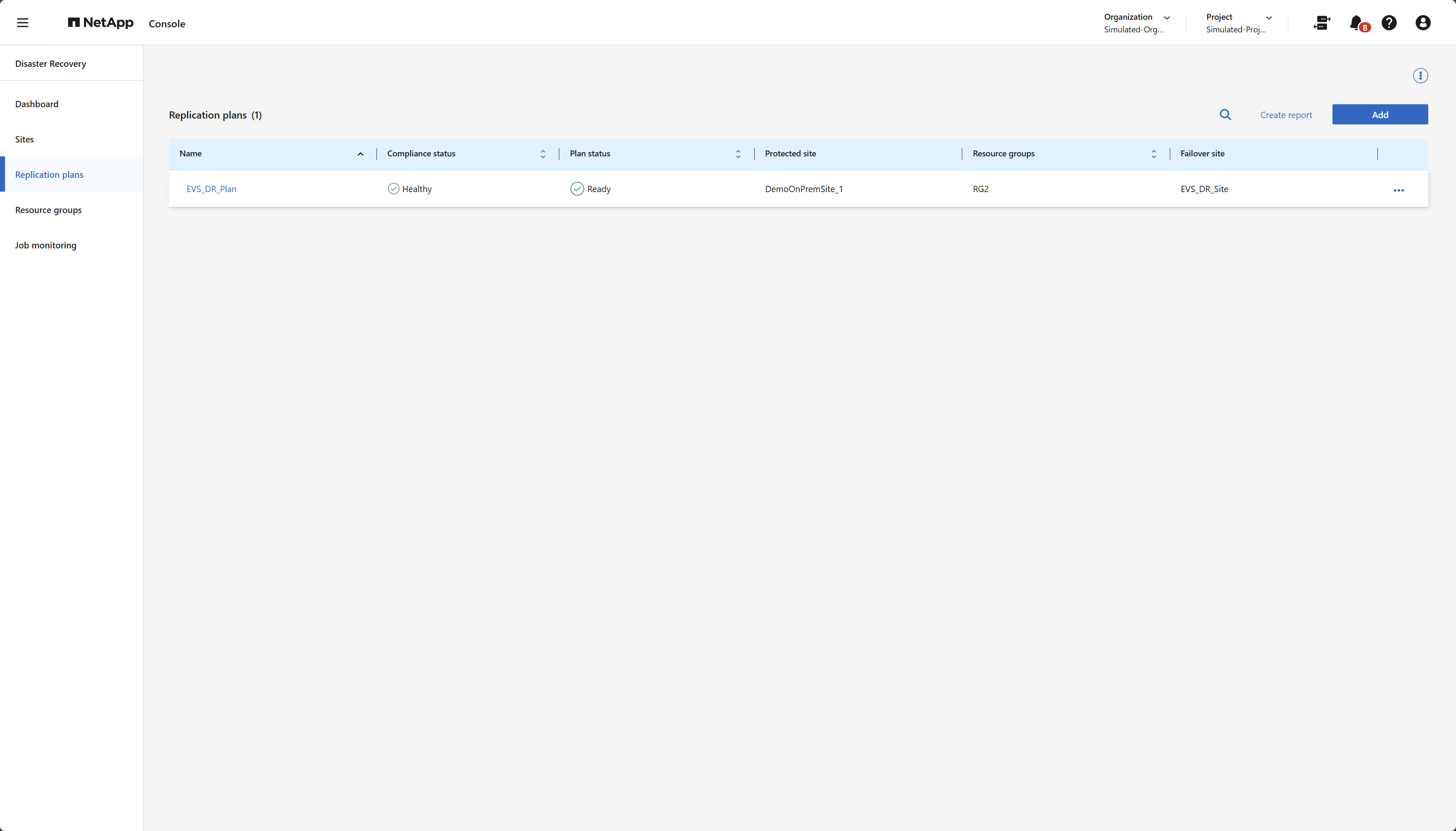The height and width of the screenshot is (831, 1456).
Task: Sort by Resource groups column
Action: coord(1153,154)
